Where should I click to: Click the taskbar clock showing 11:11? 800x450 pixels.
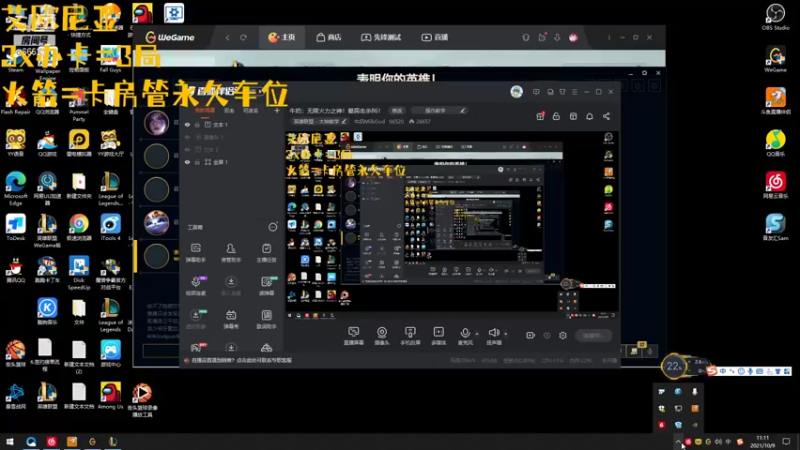point(762,441)
